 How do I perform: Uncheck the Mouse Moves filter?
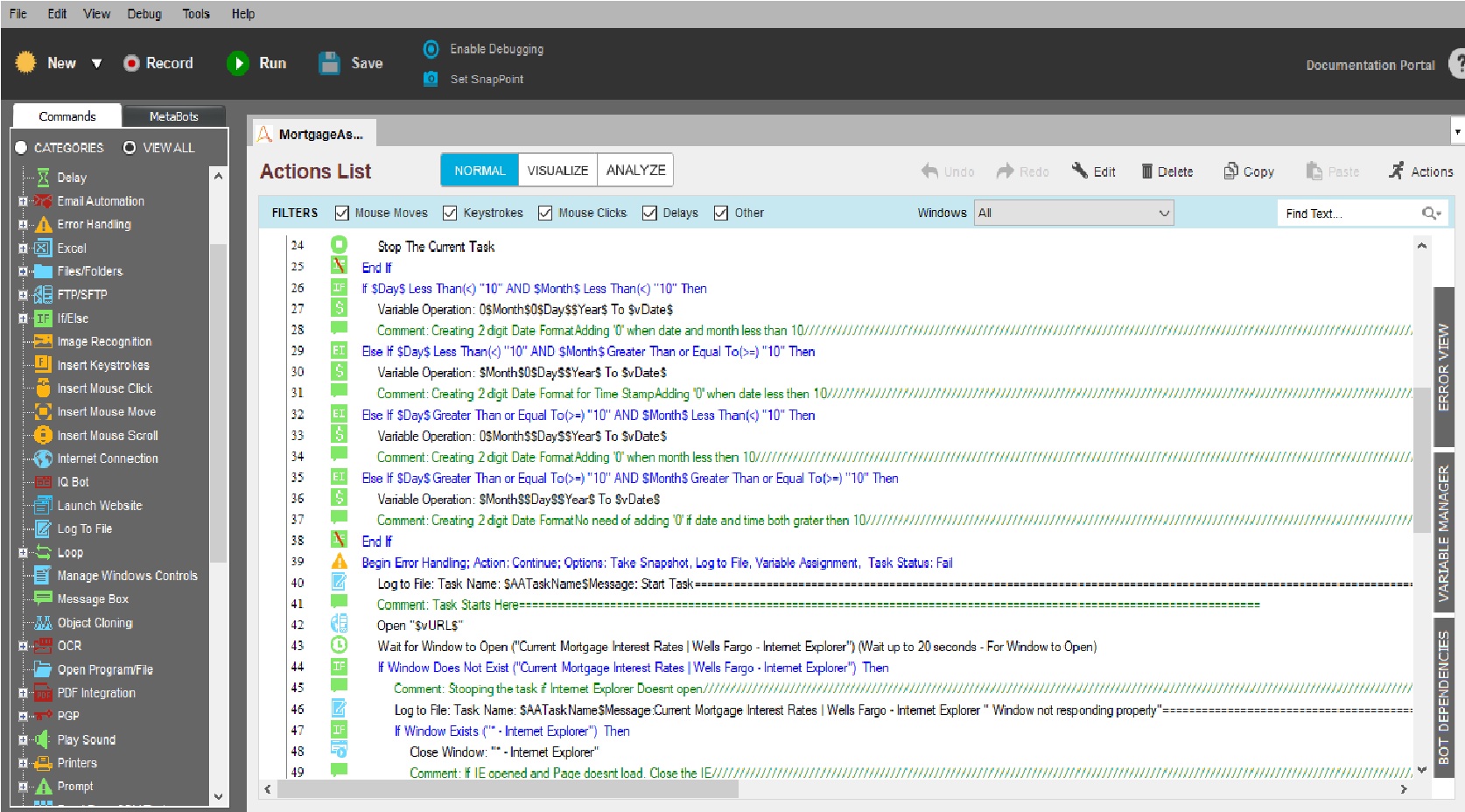[x=342, y=213]
